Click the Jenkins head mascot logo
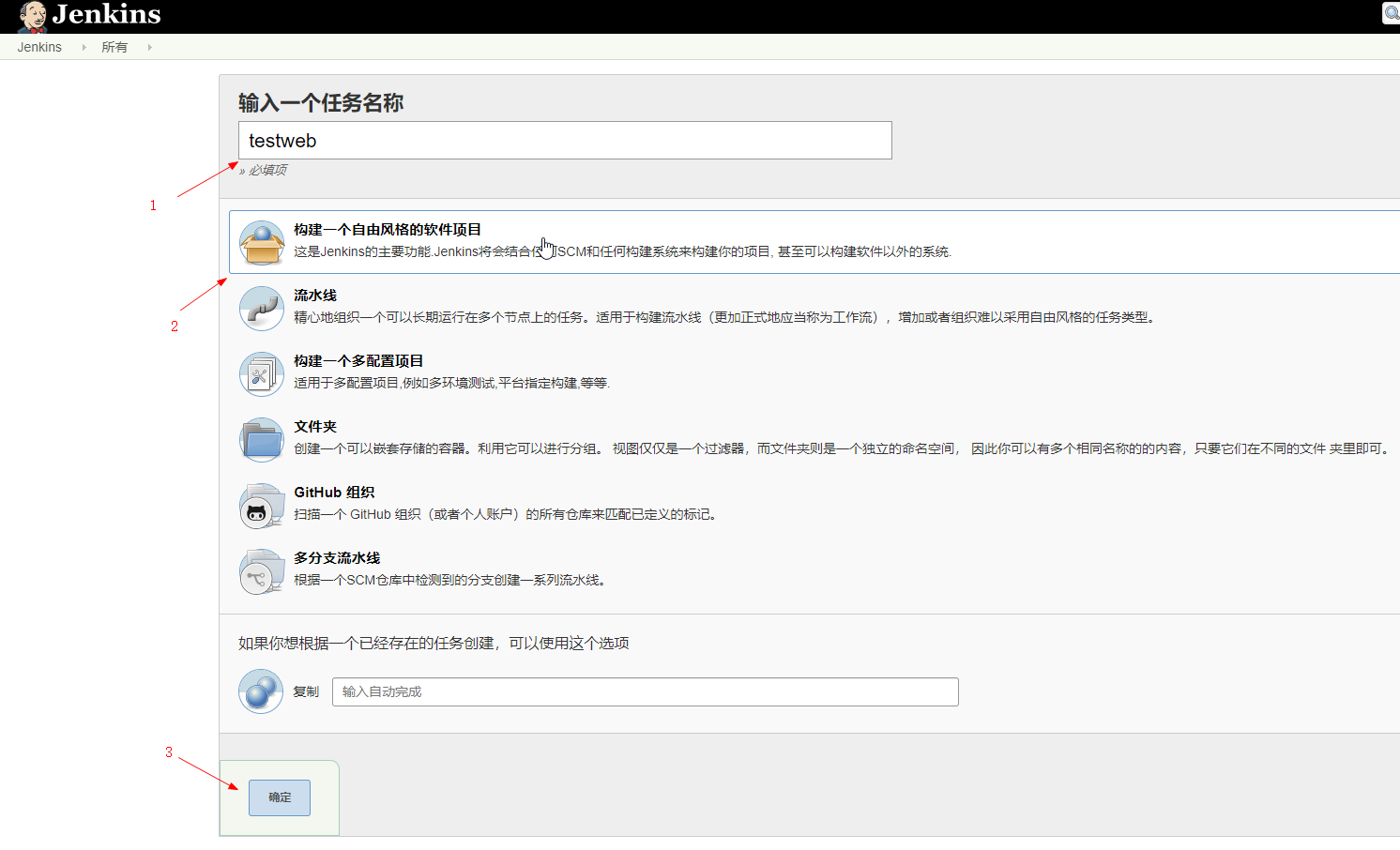The image size is (1400, 850). click(31, 16)
